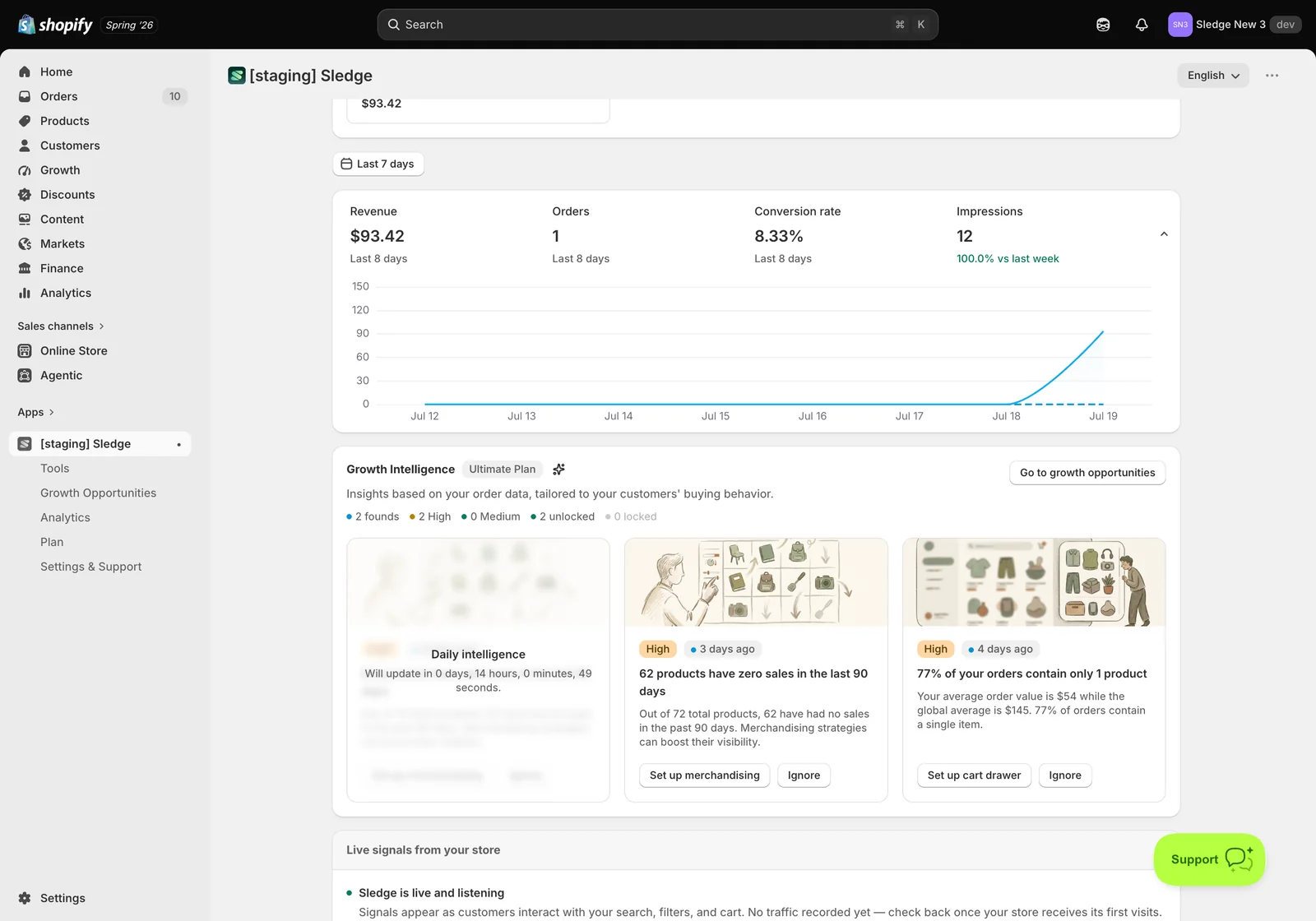The height and width of the screenshot is (921, 1316).
Task: Click the Settings gear icon
Action: click(25, 898)
